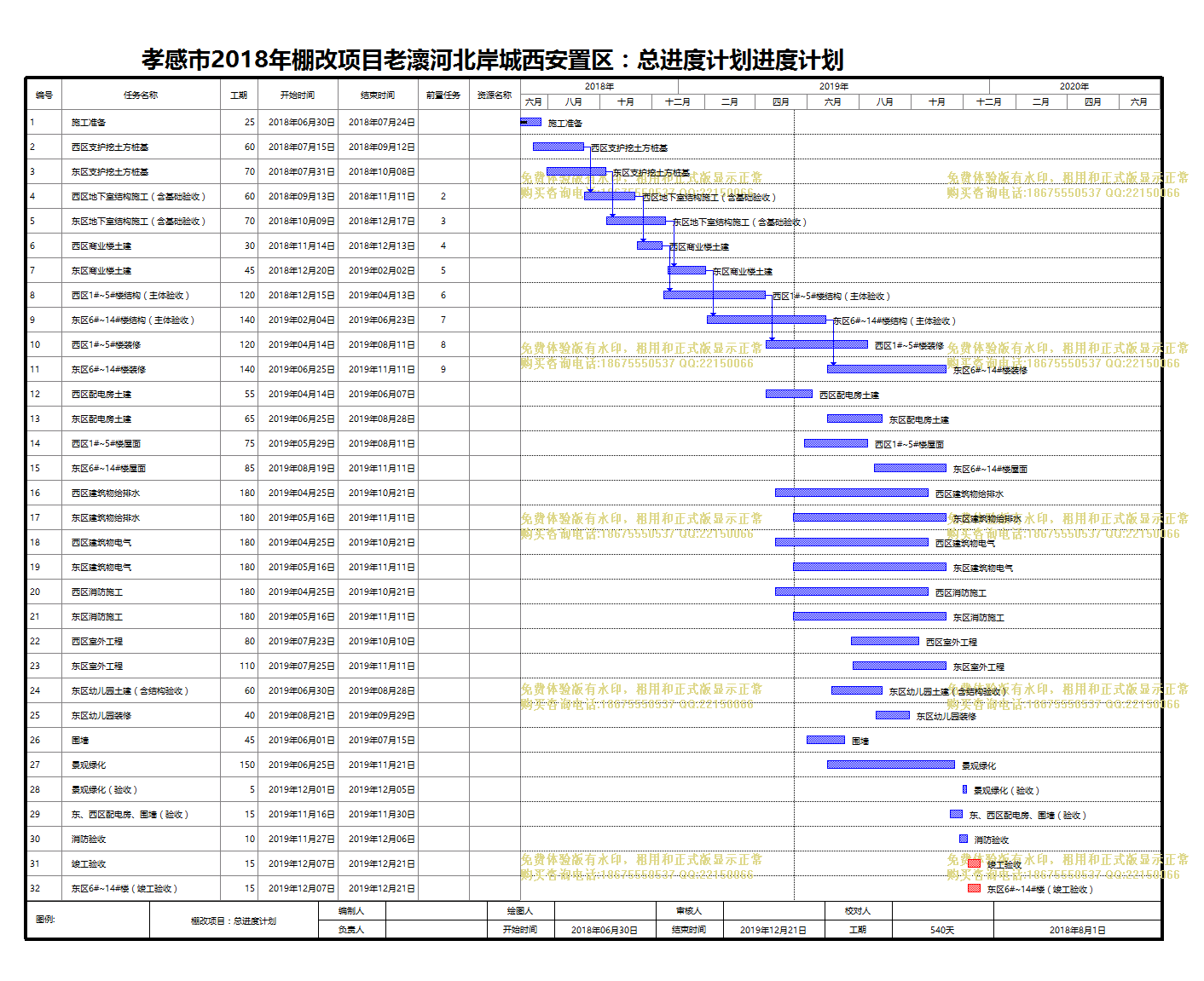Click table cell 围墙 in row 26
The height and width of the screenshot is (981, 1204).
coord(80,741)
